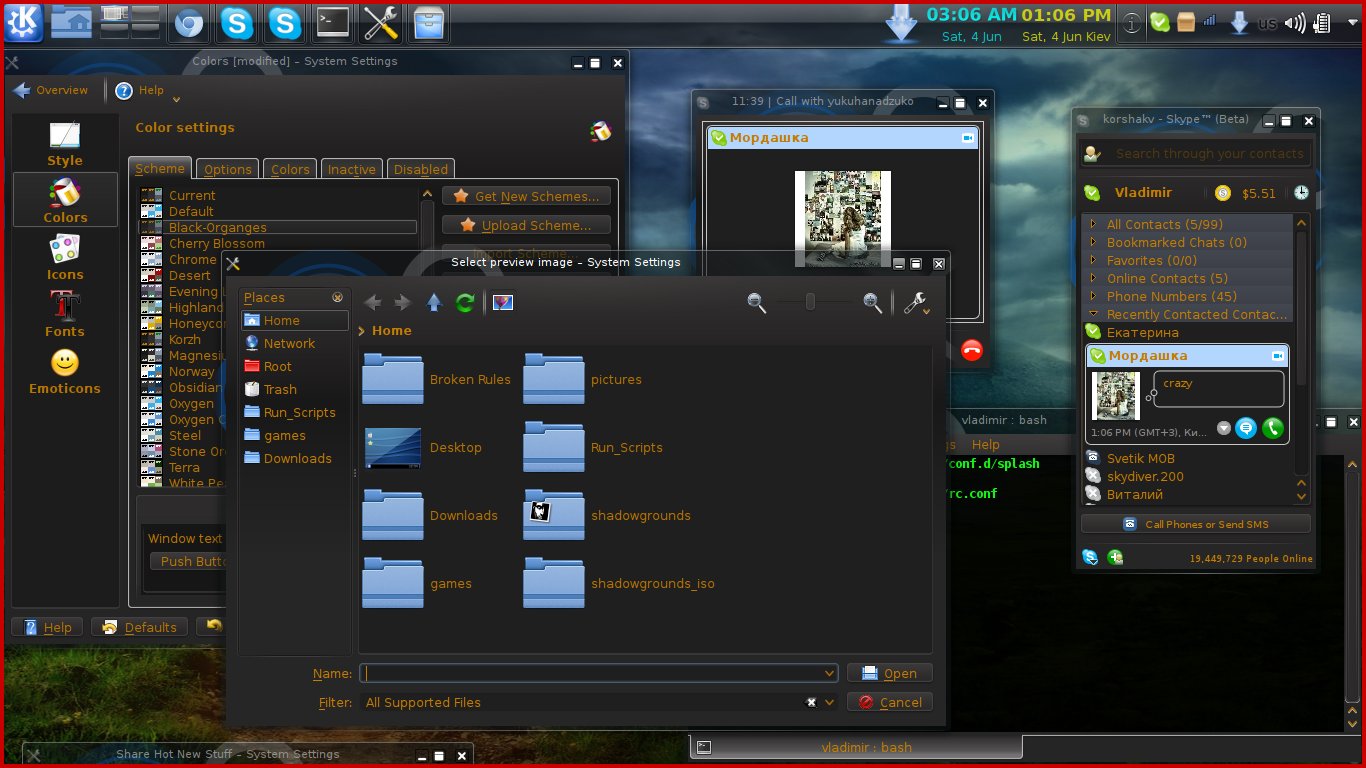Viewport: 1366px width, 768px height.
Task: Adjust the icon zoom slider in file dialog
Action: pos(811,302)
